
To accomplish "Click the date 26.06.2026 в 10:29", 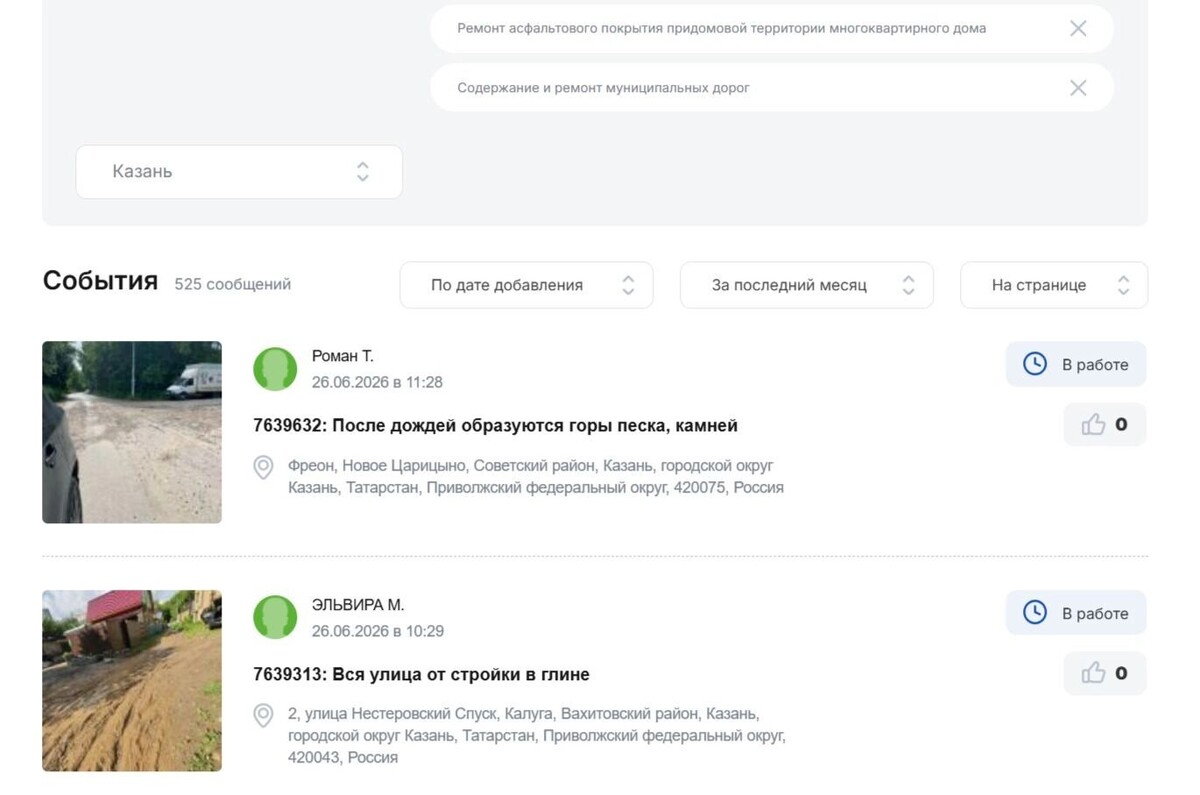I will click(377, 631).
